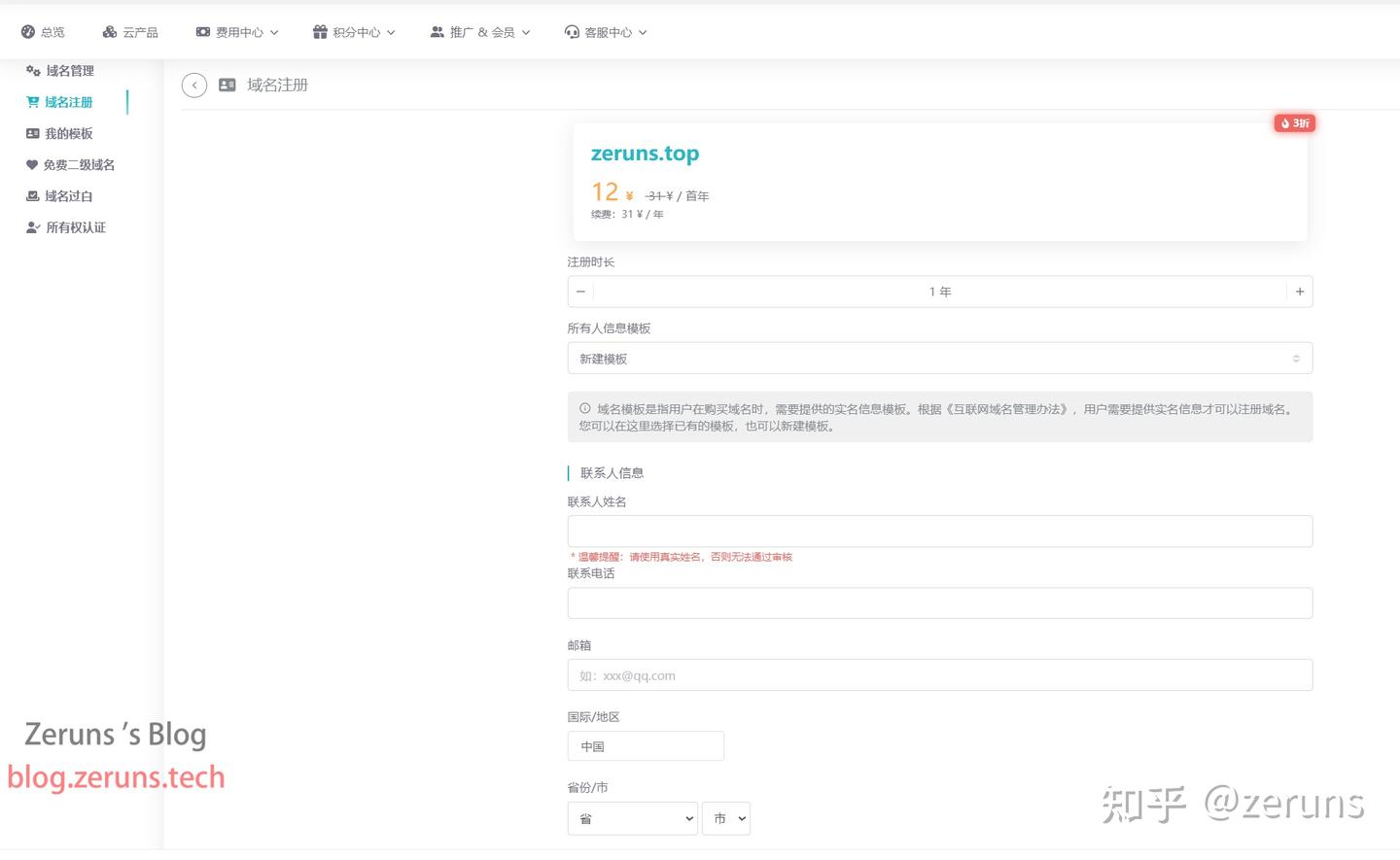Viewport: 1400px width, 860px height.
Task: Click the ID card icon beside 域名注册 heading
Action: [227, 86]
